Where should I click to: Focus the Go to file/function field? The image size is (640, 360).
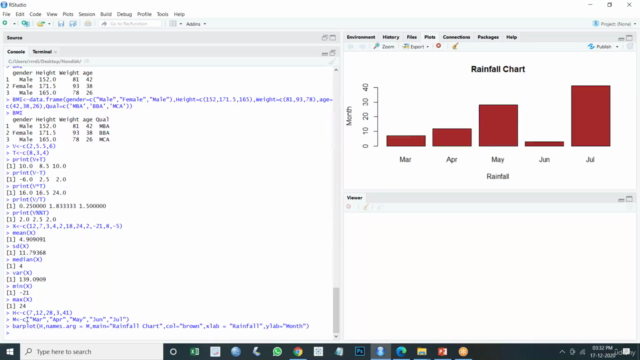pyautogui.click(x=130, y=24)
